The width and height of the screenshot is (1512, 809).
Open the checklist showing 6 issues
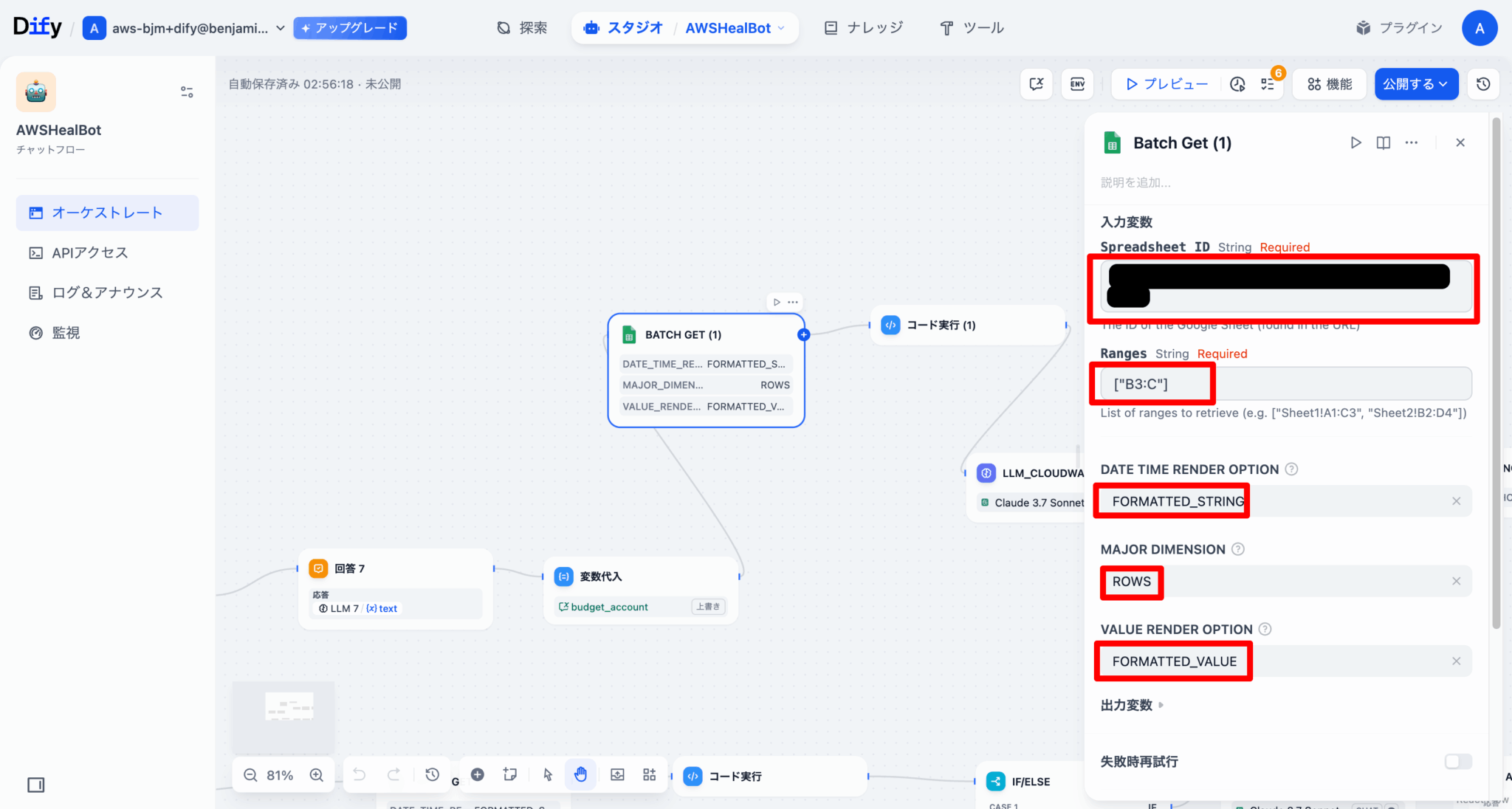tap(1268, 84)
